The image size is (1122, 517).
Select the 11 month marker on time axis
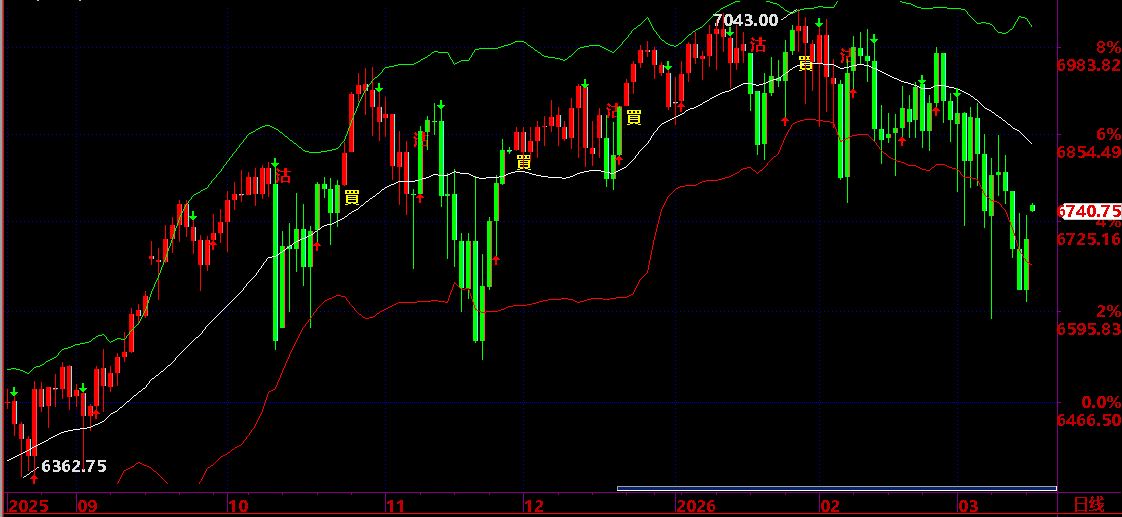click(x=396, y=506)
